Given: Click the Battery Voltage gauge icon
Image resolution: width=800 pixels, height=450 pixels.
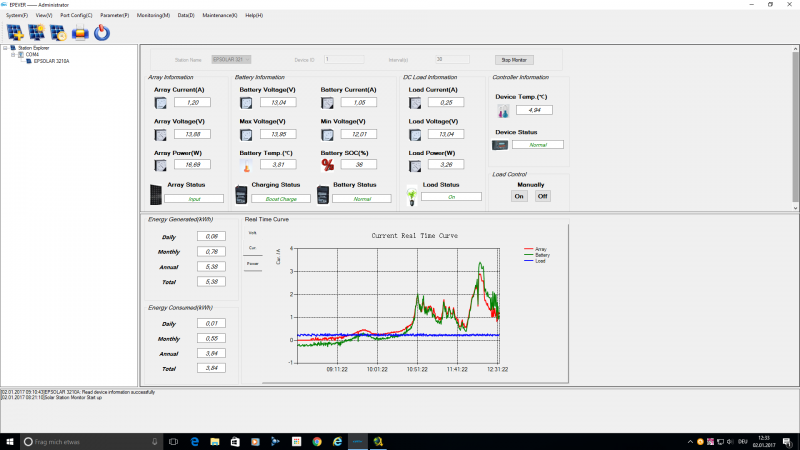Looking at the screenshot, I should [x=246, y=103].
